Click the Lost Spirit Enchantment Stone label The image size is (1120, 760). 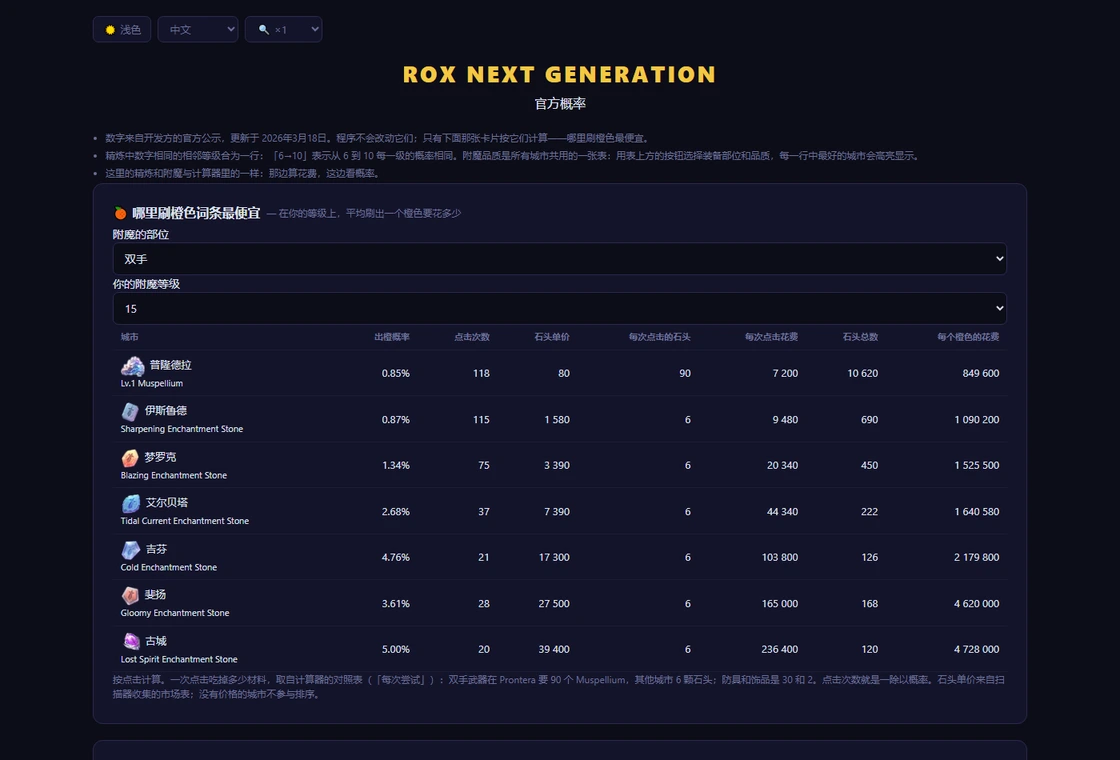[x=179, y=660]
